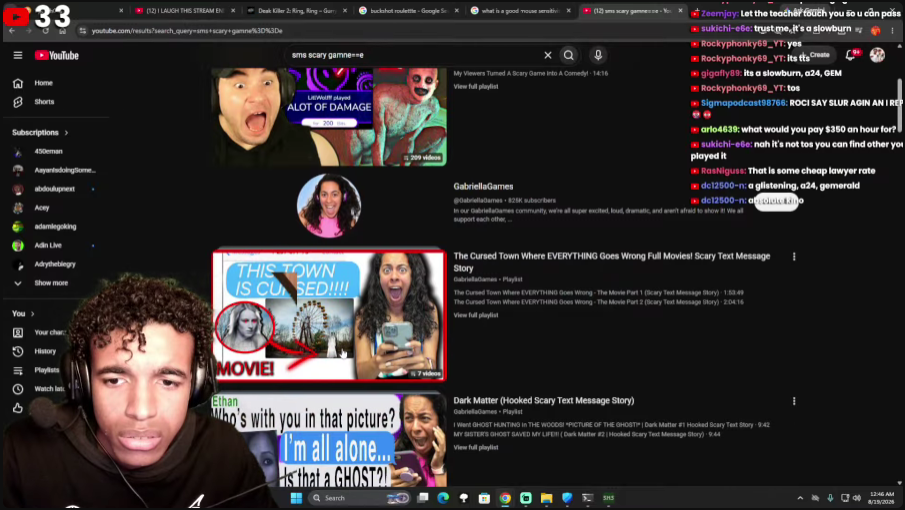Start voice search with the microphone icon
This screenshot has width=905, height=510.
tap(598, 55)
